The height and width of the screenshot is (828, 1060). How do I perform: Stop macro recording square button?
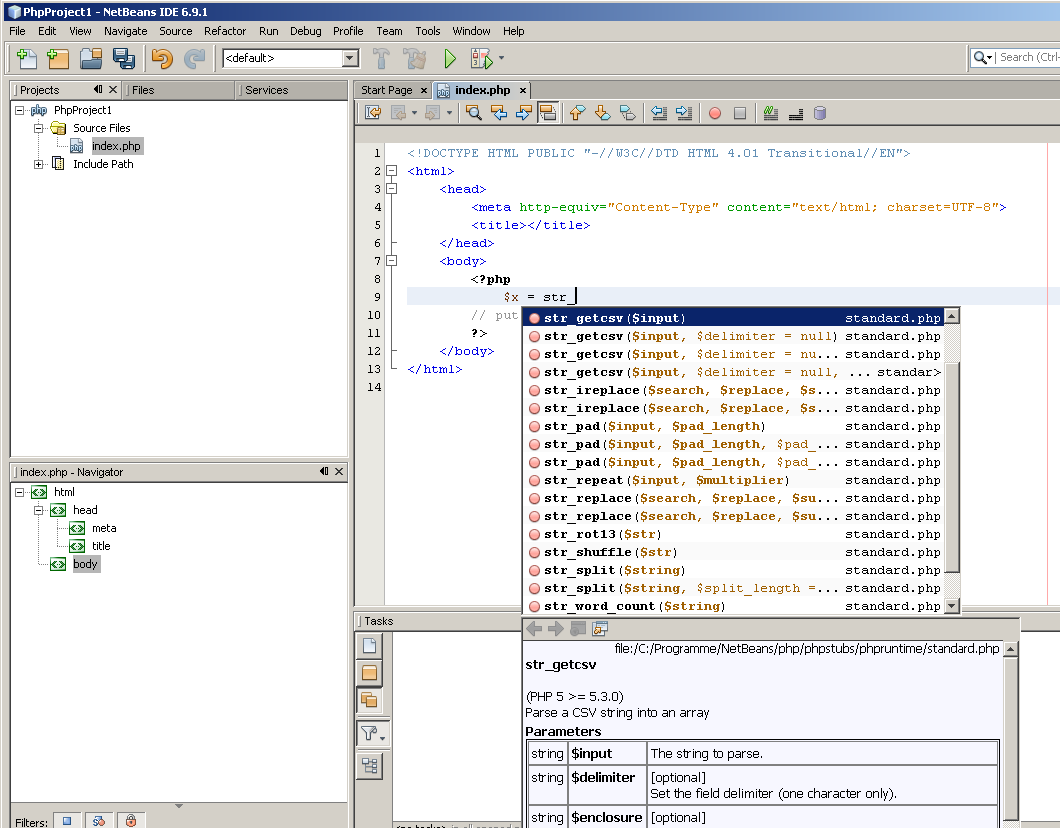tap(740, 114)
